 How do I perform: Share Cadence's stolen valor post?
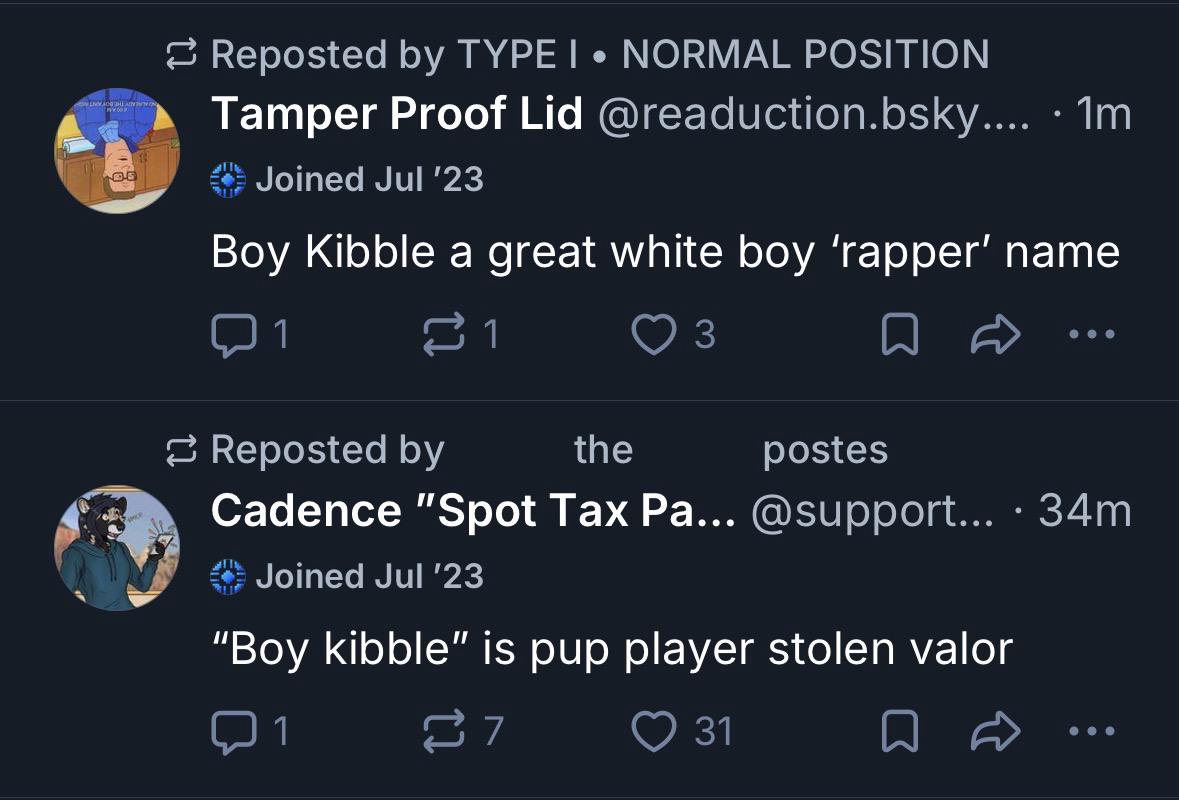pos(994,731)
